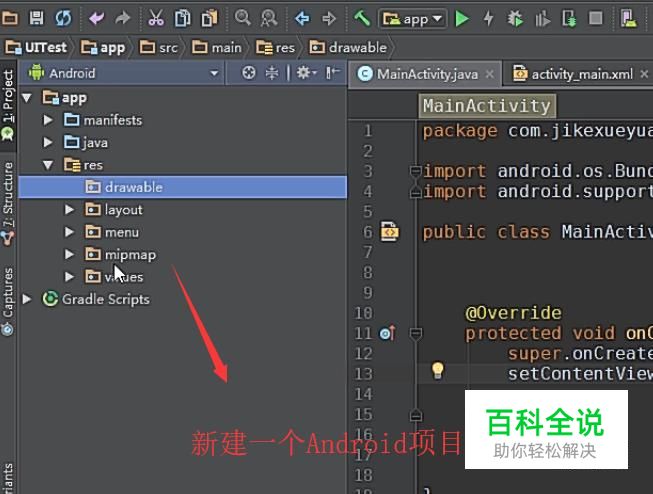Expand the Gradle Scripts node arrow
Image resolution: width=653 pixels, height=494 pixels.
tap(27, 299)
